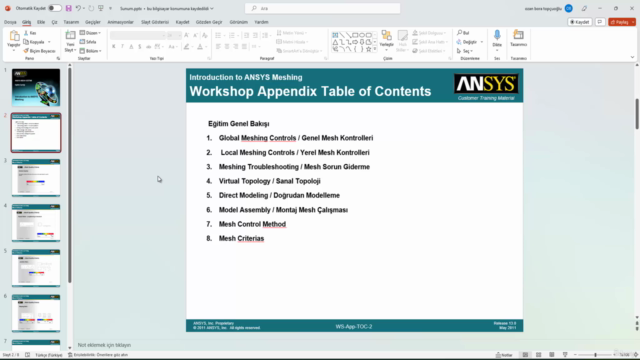Open the Tasarımcı designer pane

coord(518,39)
